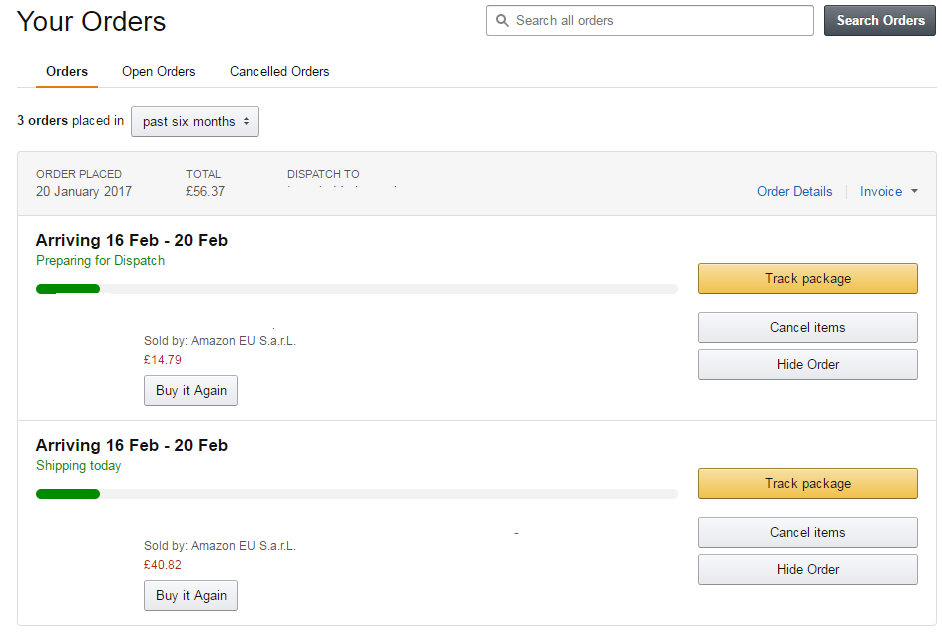Image resolution: width=942 pixels, height=633 pixels.
Task: Hide Order for the £14.79 shipment
Action: [x=807, y=365]
